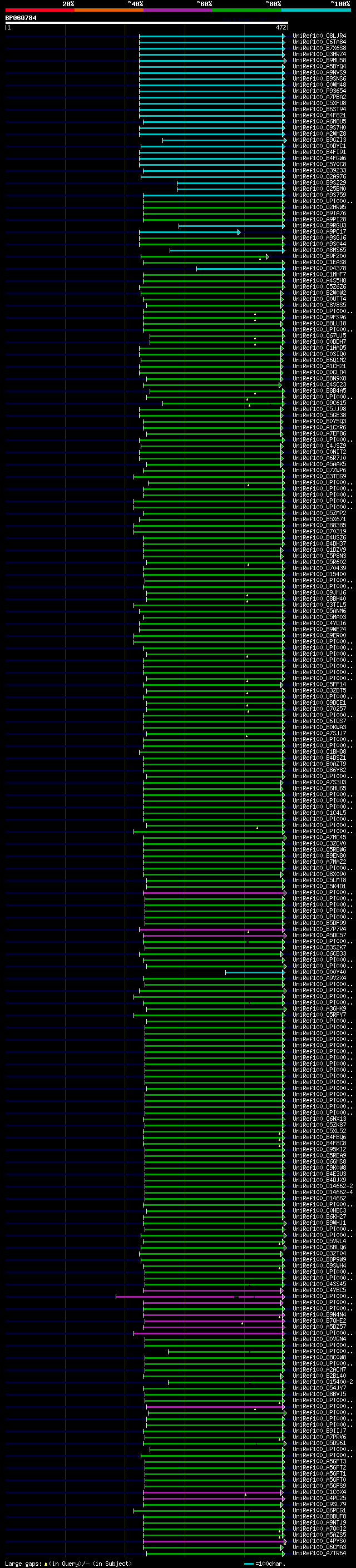The height and width of the screenshot is (1568, 356).
Task: Select the UniRef100_B2W0W2 label
Action: (x=319, y=293)
